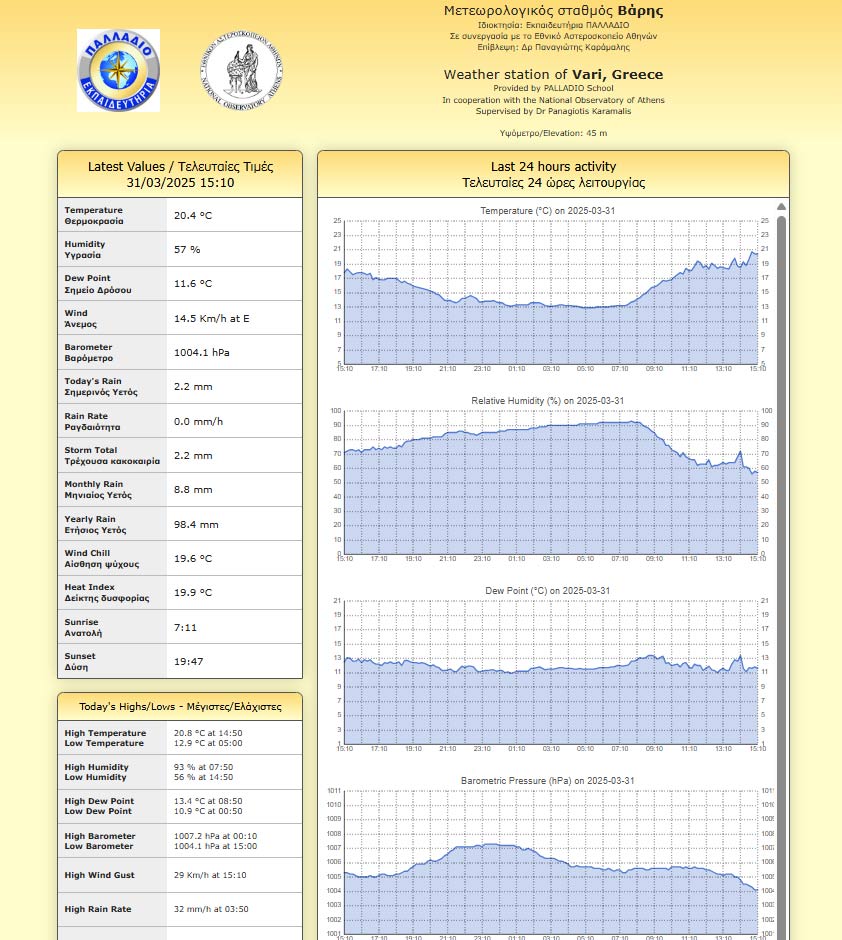This screenshot has height=940, width=842.
Task: Click the "Last 24 hours activity" header
Action: point(553,174)
